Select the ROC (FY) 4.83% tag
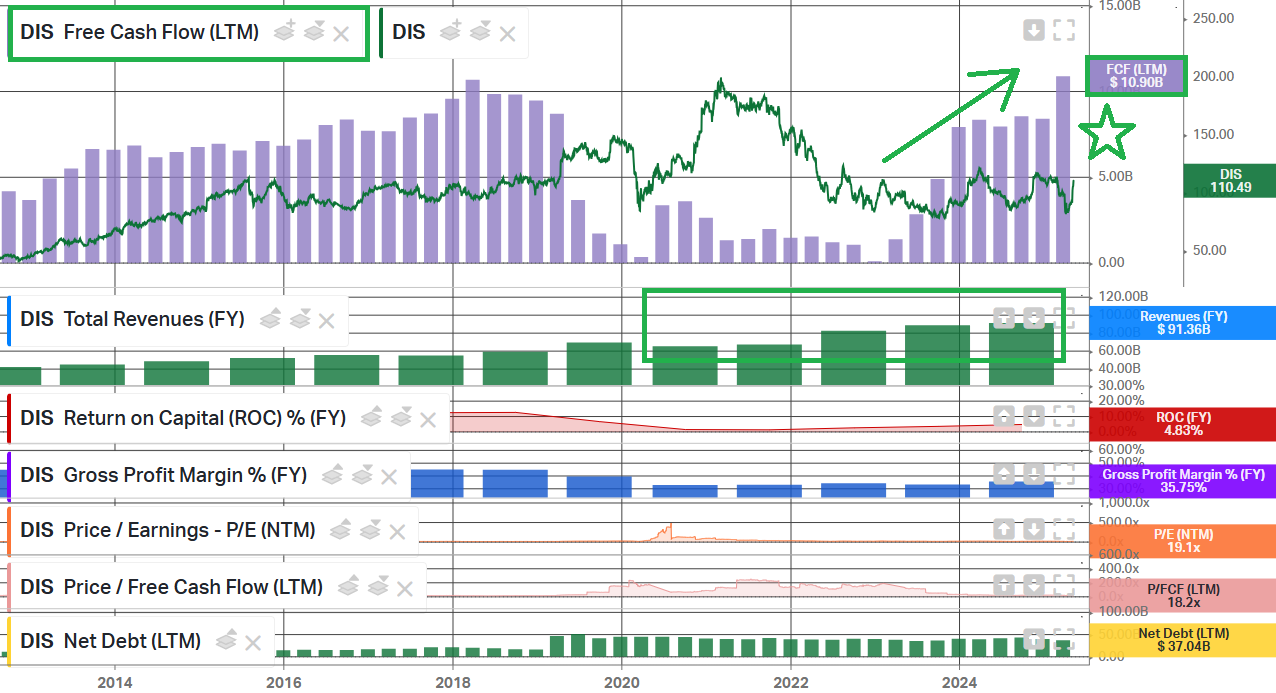 click(1182, 424)
